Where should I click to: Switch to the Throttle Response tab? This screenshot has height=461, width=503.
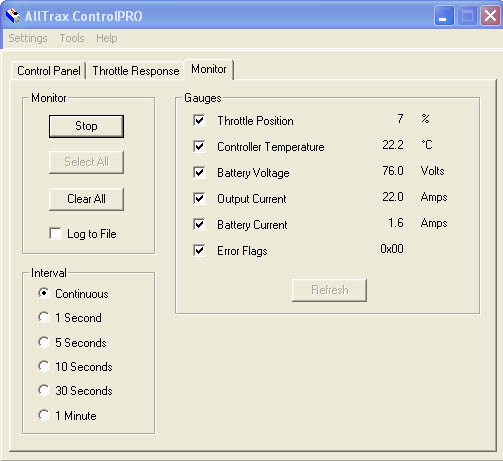[136, 71]
